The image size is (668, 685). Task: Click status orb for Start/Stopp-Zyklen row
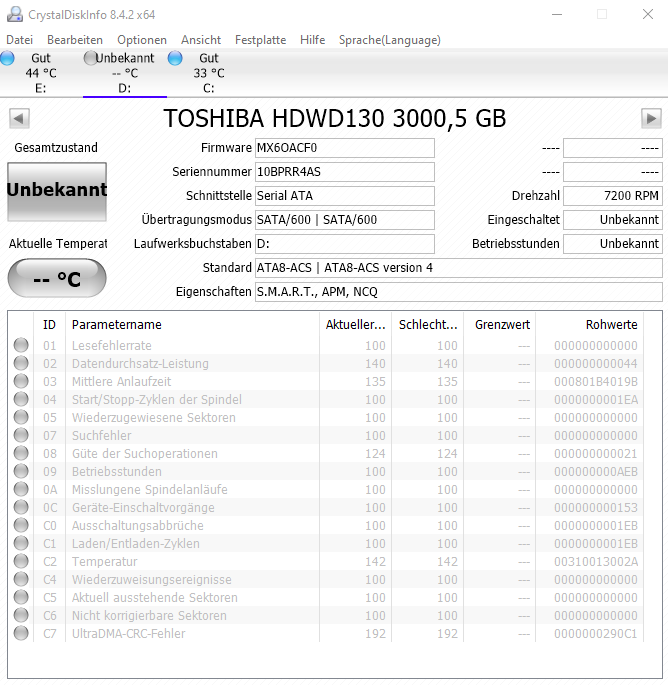click(x=21, y=399)
